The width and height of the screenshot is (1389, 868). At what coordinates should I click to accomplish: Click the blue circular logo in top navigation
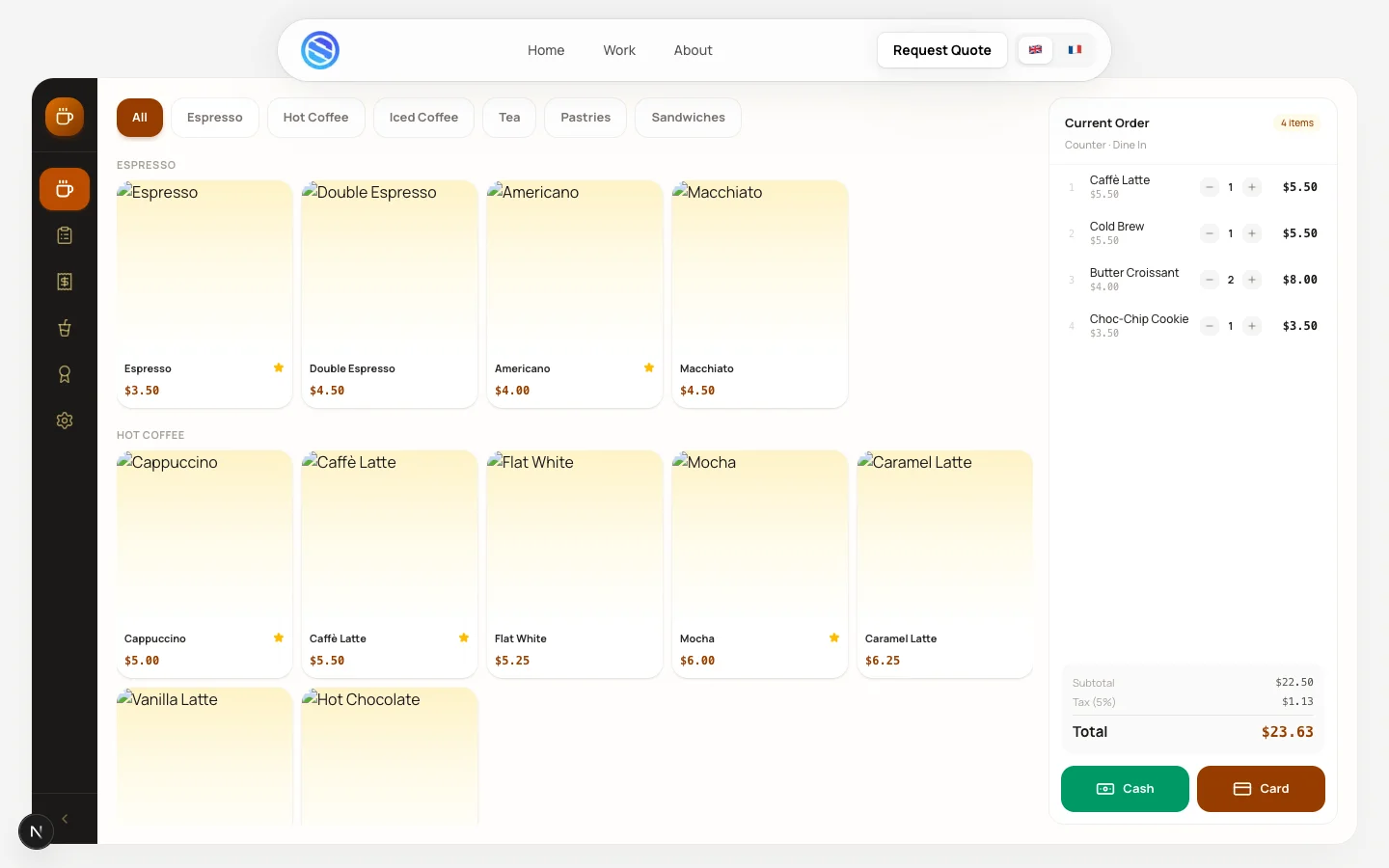pyautogui.click(x=320, y=50)
